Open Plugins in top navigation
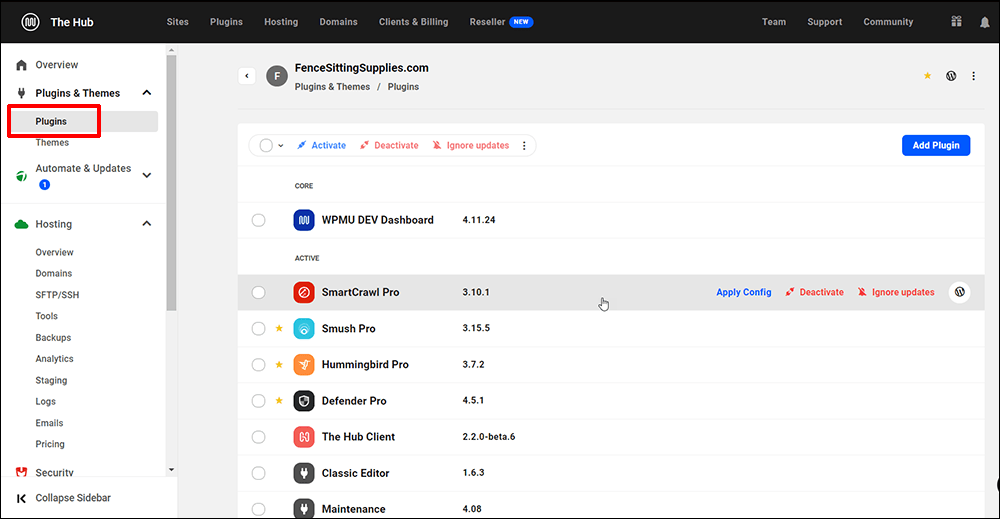This screenshot has height=519, width=1000. click(x=226, y=22)
